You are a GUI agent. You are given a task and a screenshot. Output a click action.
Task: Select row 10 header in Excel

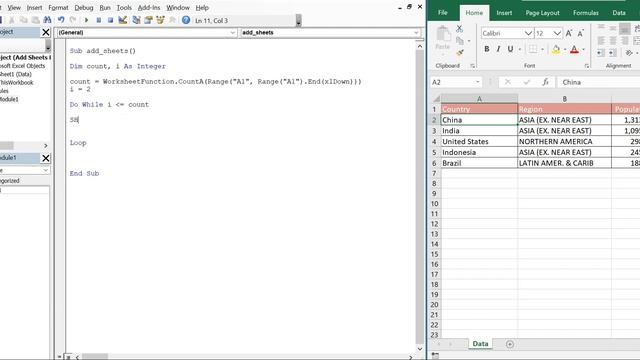tap(434, 204)
